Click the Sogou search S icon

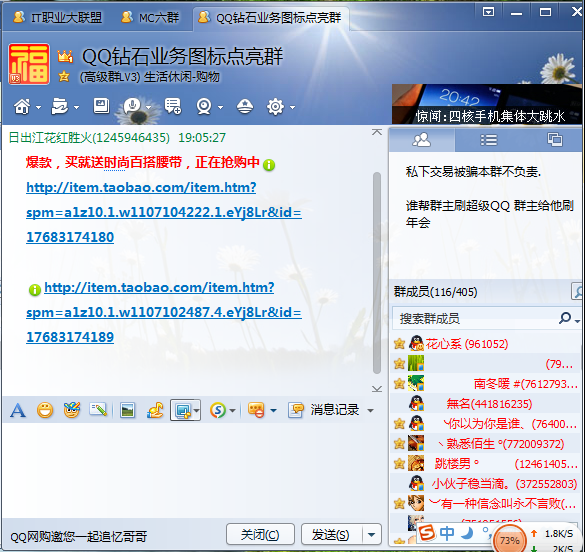click(218, 410)
